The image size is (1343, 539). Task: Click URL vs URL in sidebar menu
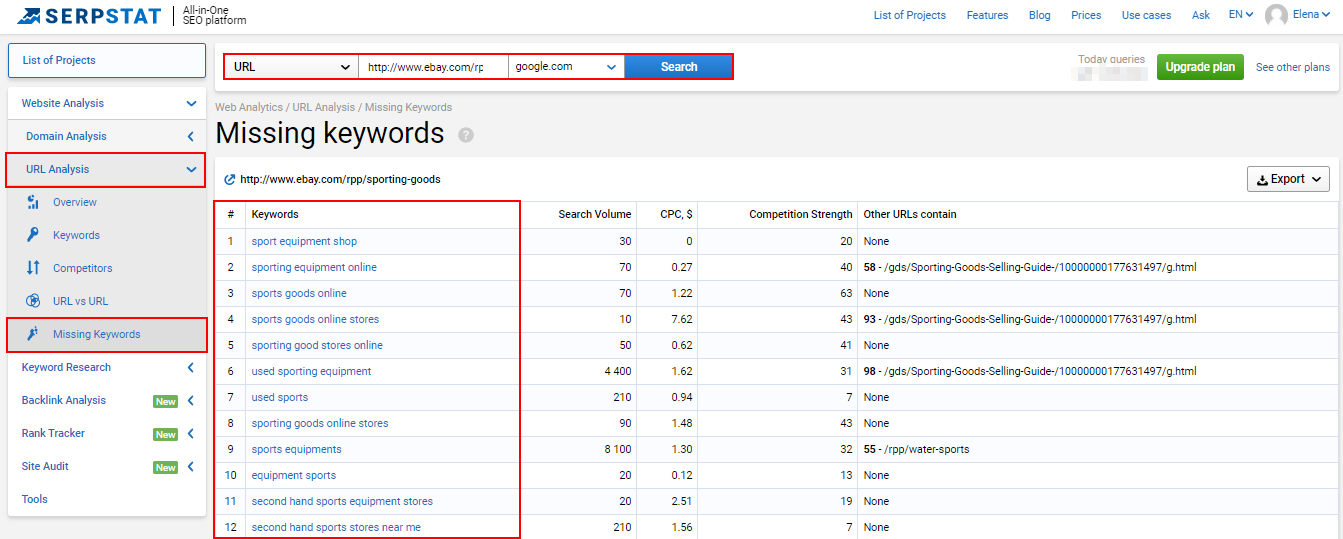(81, 301)
